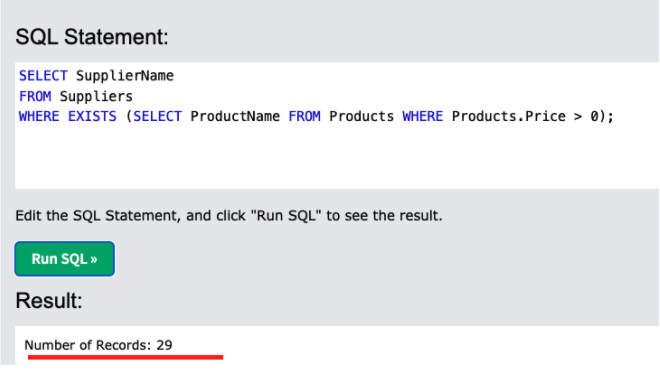Click the green Run SQL button
This screenshot has height=370, width=660.
(64, 259)
